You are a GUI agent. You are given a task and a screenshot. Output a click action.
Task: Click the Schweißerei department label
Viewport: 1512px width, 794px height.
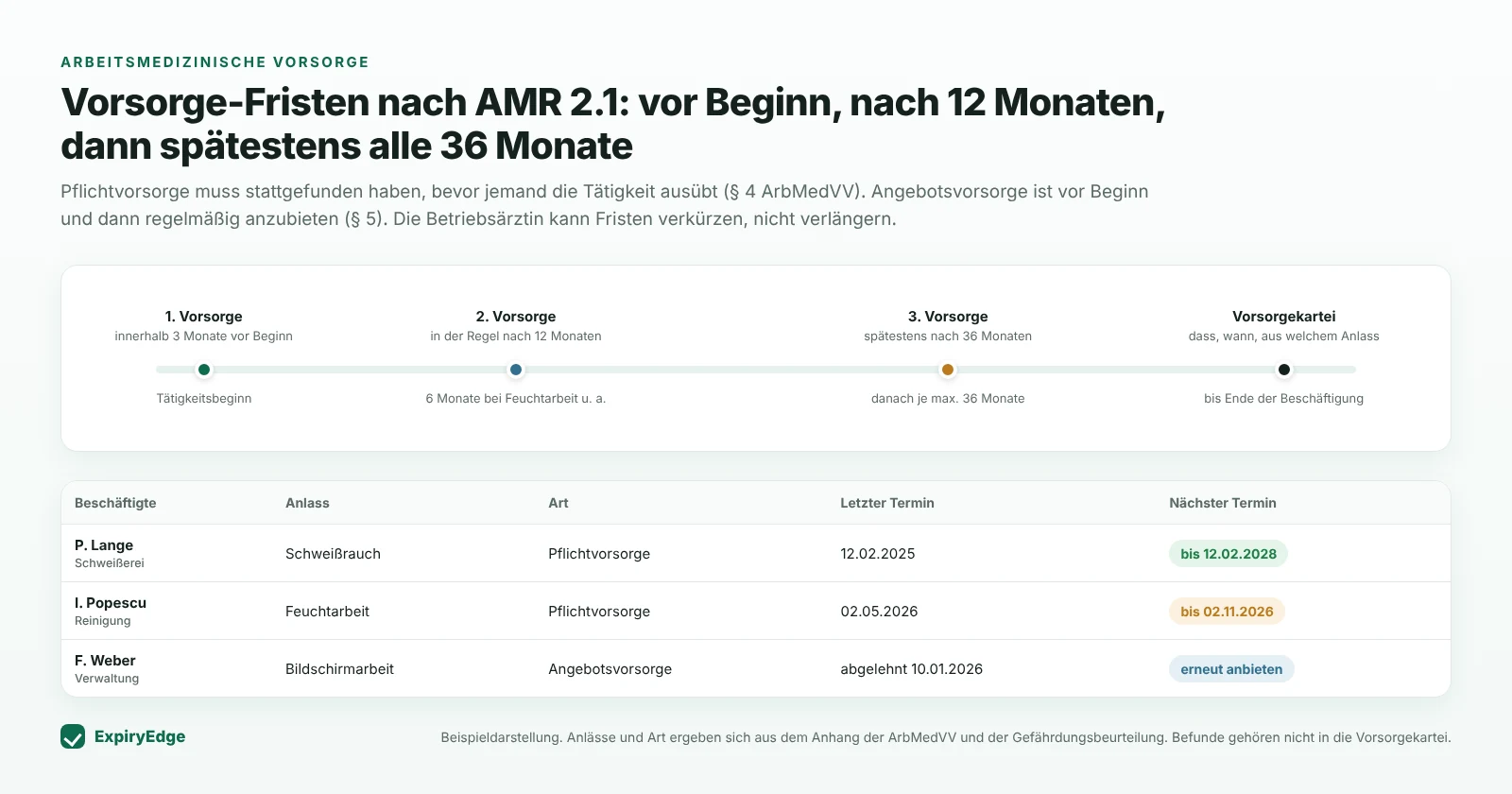[x=110, y=563]
